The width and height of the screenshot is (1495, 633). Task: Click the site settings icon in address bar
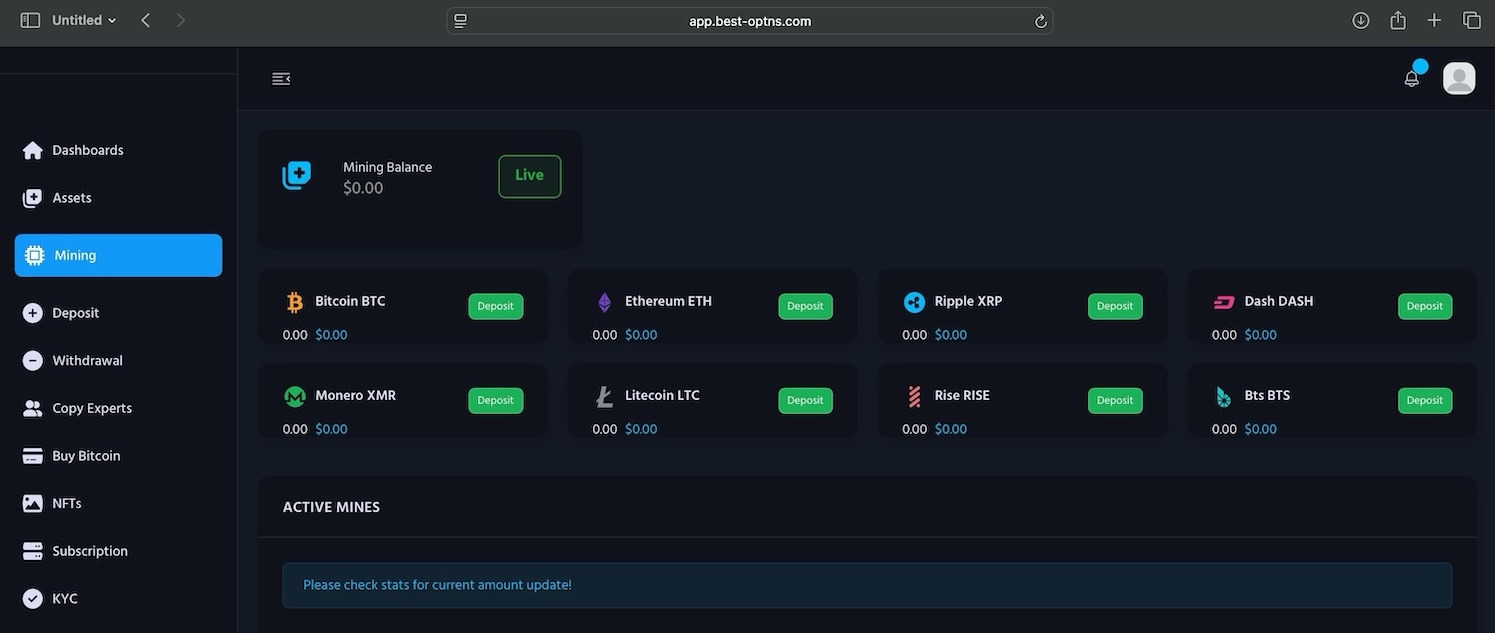[460, 21]
